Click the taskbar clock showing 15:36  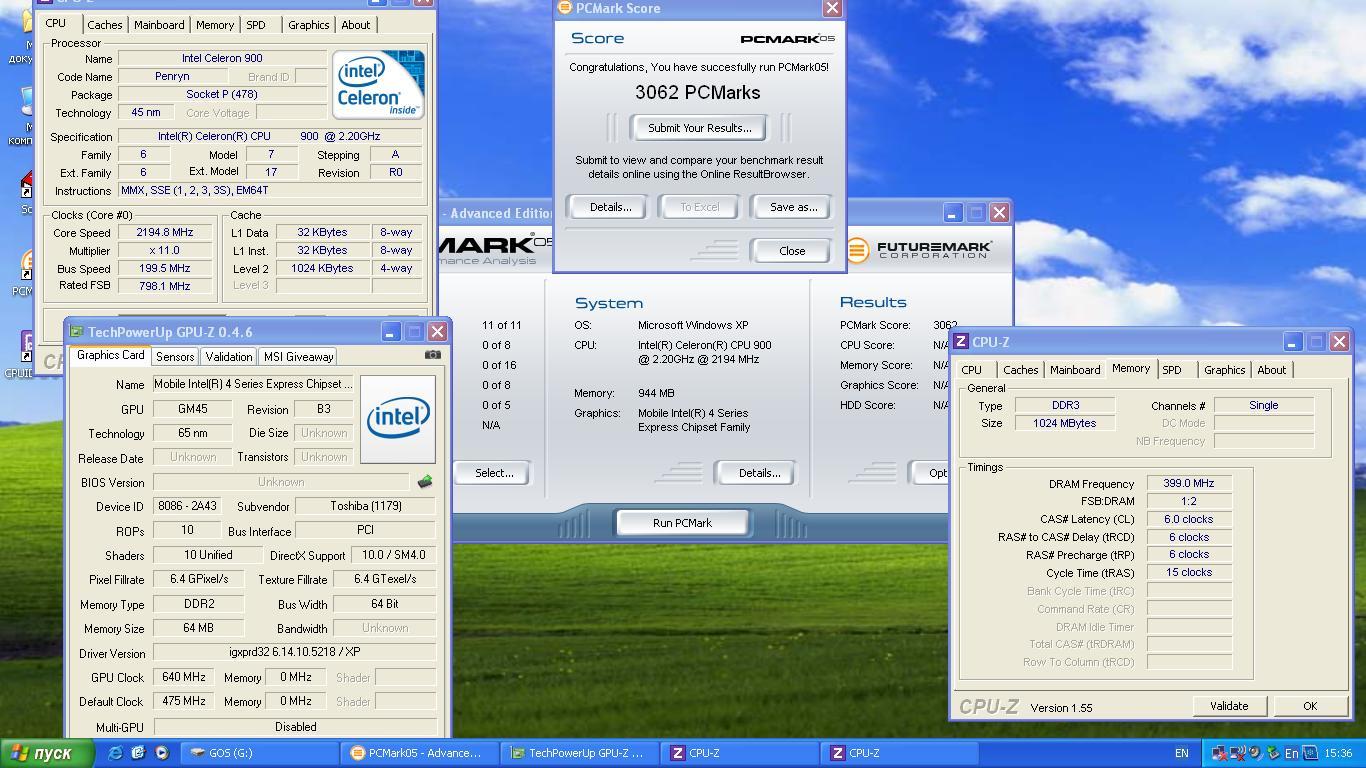click(x=1337, y=753)
